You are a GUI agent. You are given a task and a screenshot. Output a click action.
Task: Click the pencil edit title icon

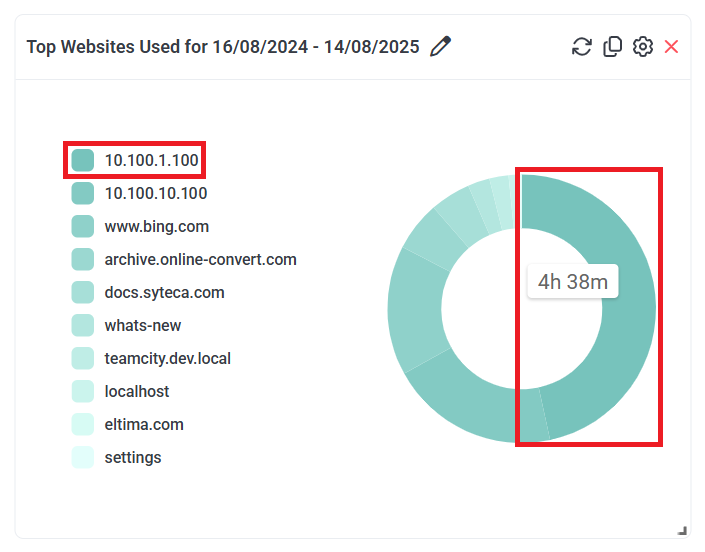[x=440, y=46]
